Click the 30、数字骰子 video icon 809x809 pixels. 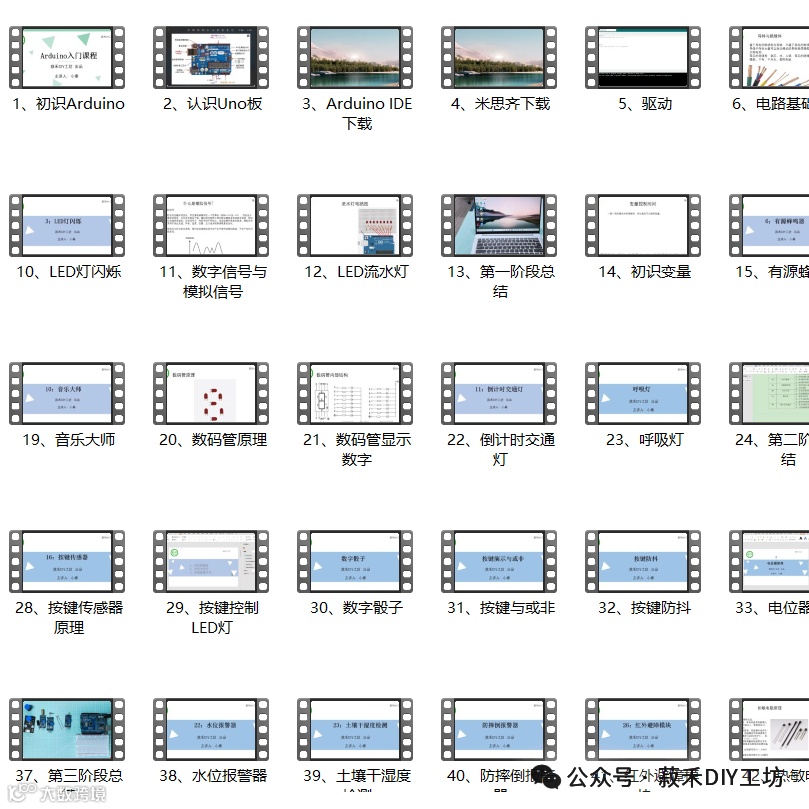tap(355, 561)
